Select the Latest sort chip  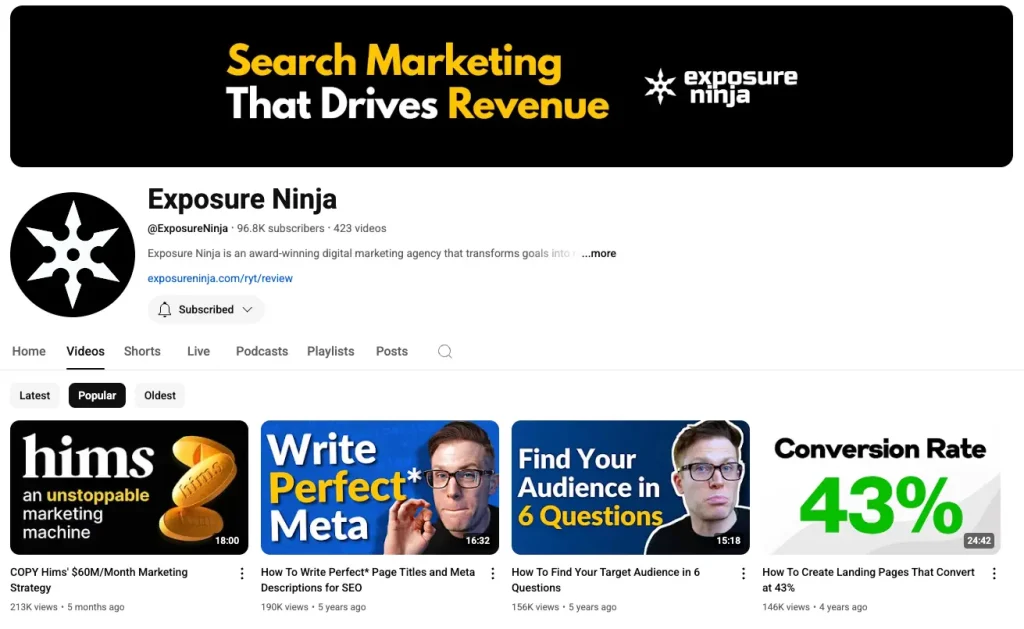[x=35, y=395]
